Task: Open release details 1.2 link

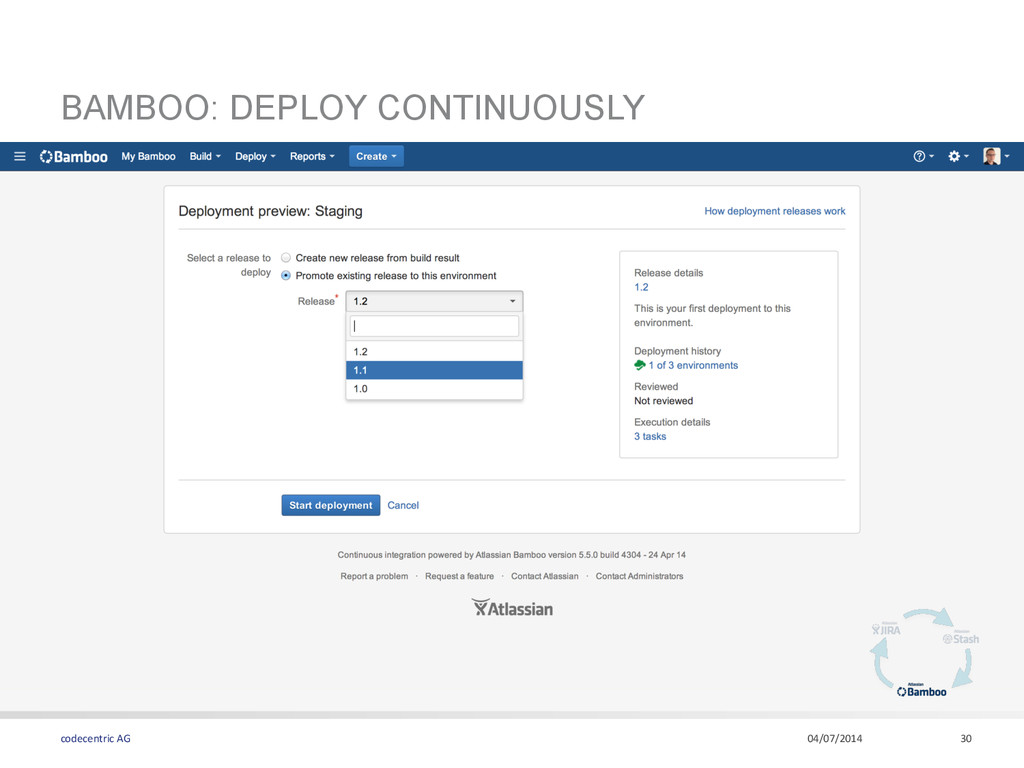Action: (641, 287)
